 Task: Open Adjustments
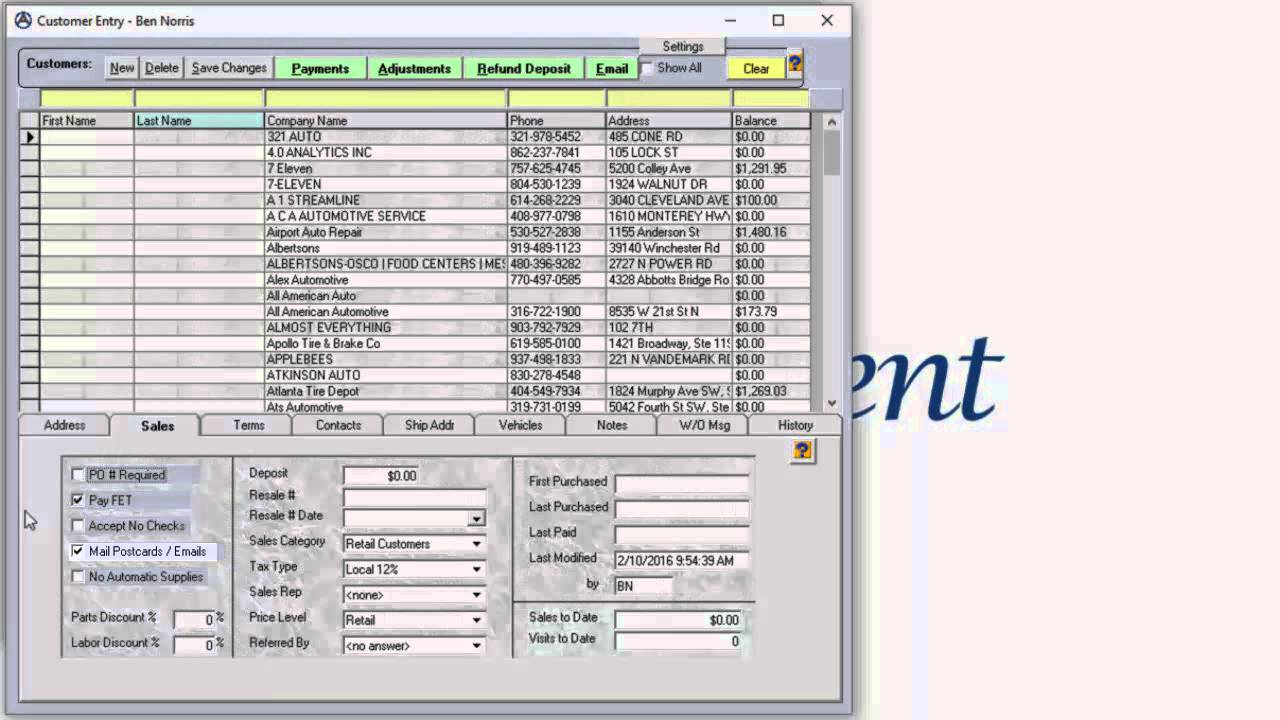click(x=414, y=68)
